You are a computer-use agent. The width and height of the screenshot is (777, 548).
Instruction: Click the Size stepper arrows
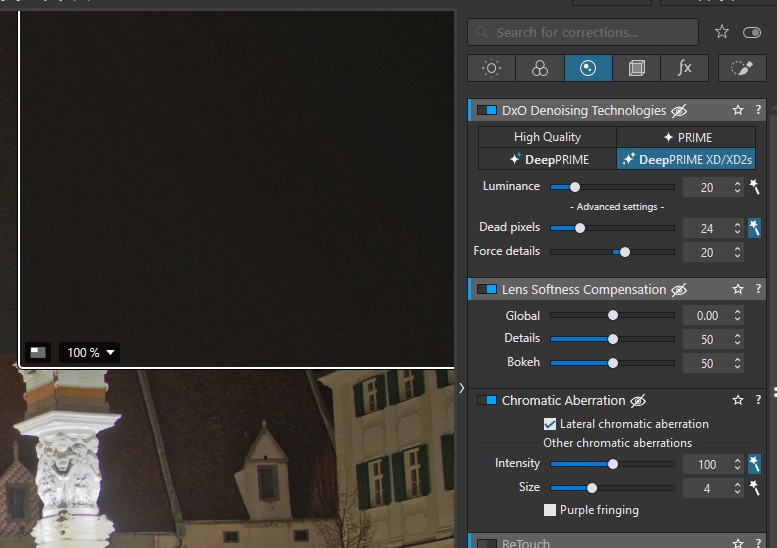pyautogui.click(x=737, y=489)
